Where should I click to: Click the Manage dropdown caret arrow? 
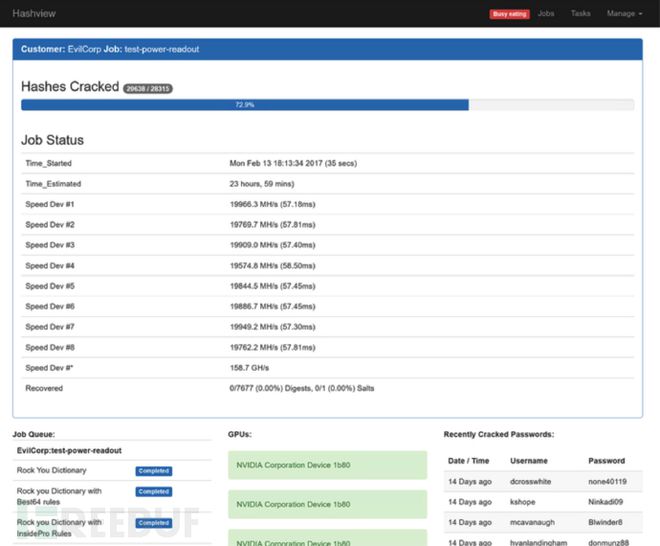click(x=640, y=14)
